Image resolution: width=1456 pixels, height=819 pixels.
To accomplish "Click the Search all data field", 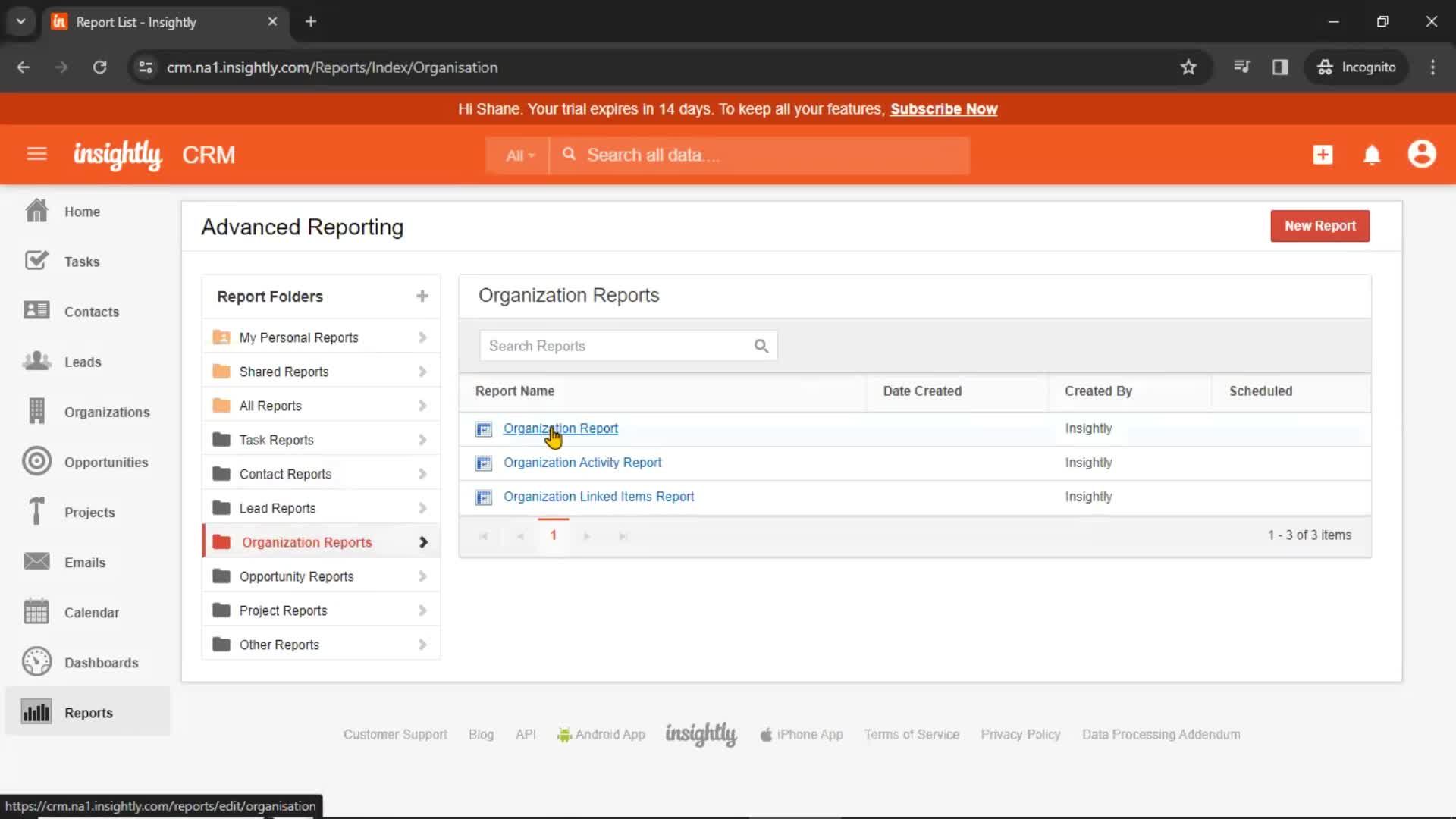I will coord(760,155).
